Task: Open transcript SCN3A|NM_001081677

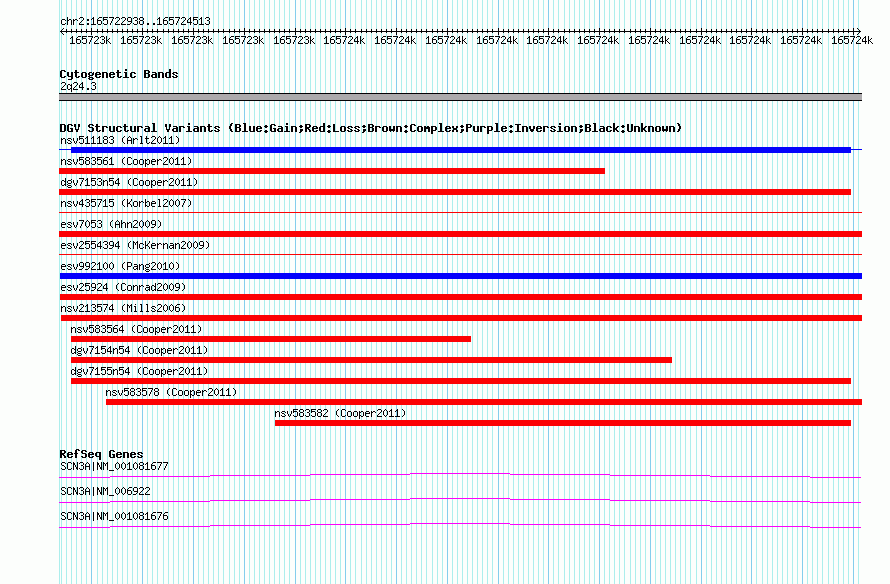Action: [x=114, y=467]
